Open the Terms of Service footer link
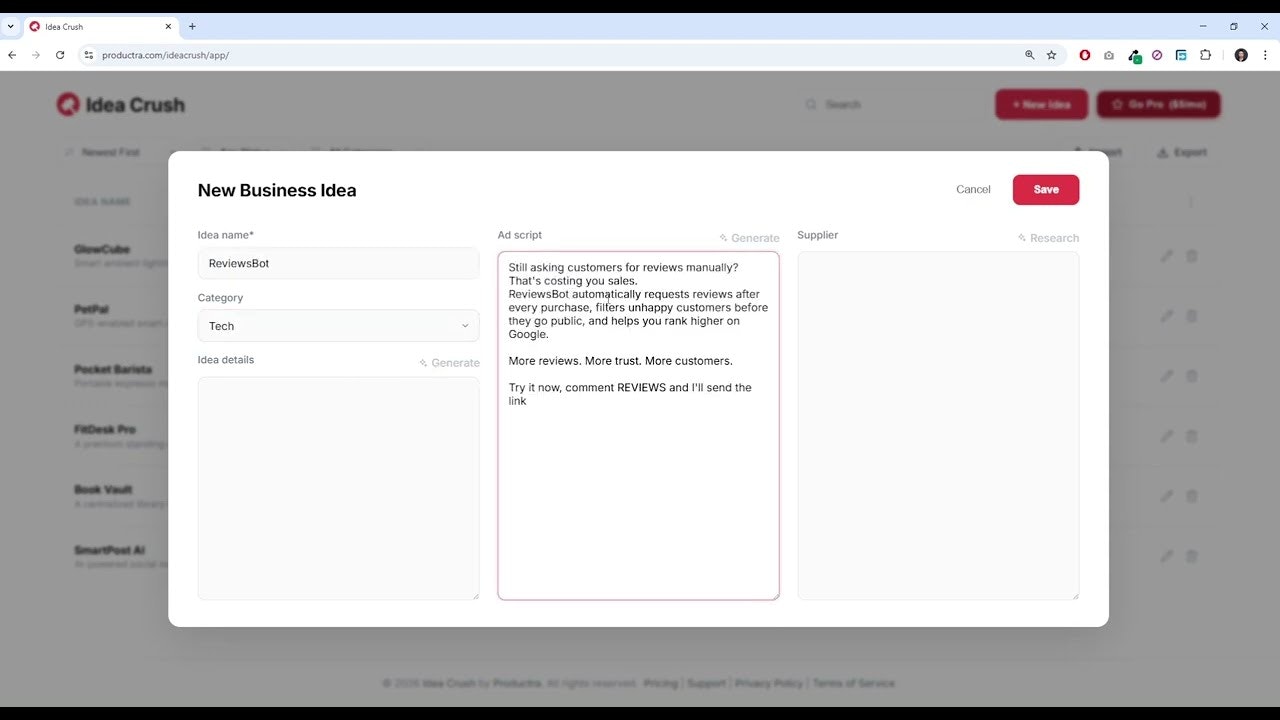This screenshot has height=720, width=1280. (854, 683)
